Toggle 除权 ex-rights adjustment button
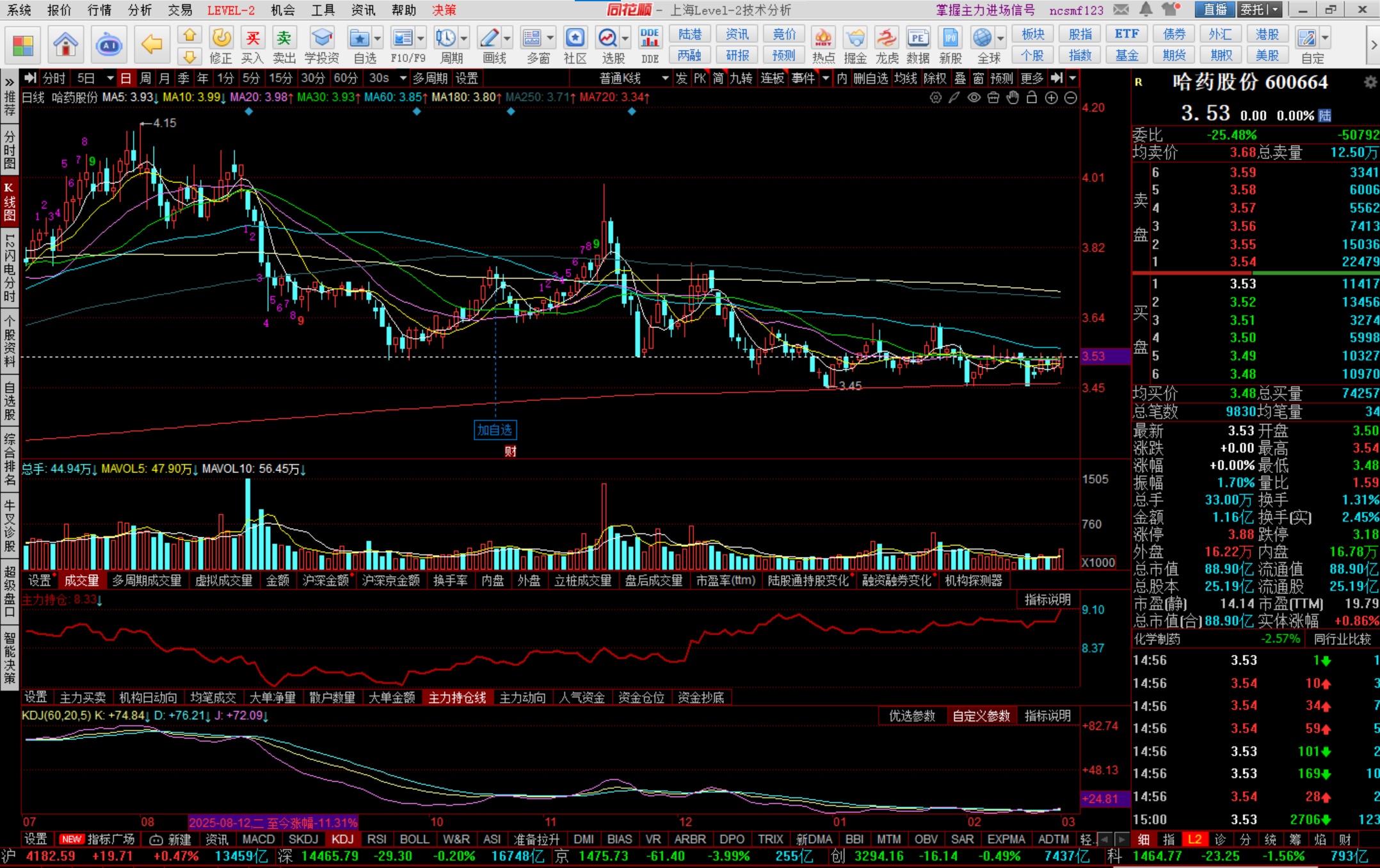The height and width of the screenshot is (868, 1380). click(935, 78)
